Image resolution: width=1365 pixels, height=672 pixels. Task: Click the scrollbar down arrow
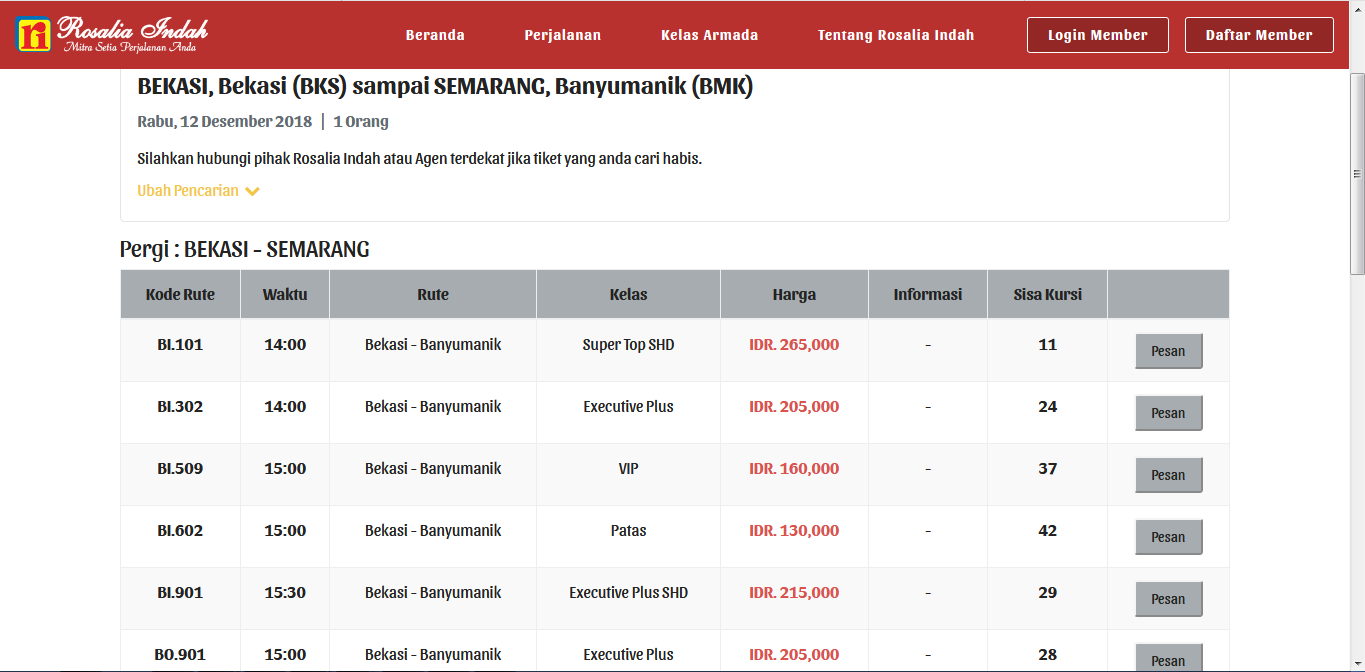pyautogui.click(x=1356, y=663)
